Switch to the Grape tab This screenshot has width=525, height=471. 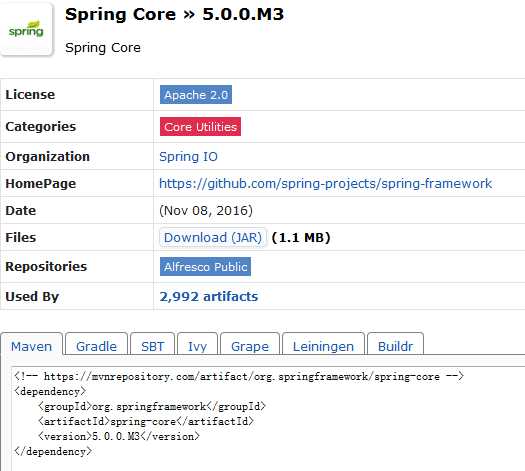(x=250, y=344)
